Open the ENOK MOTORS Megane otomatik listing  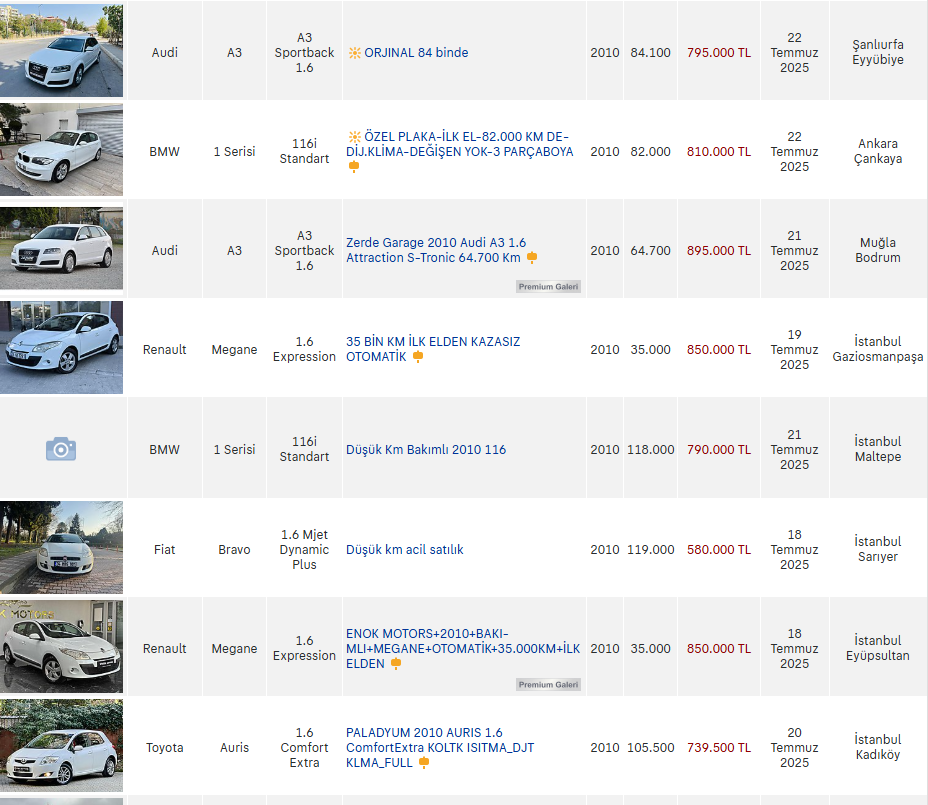click(463, 649)
